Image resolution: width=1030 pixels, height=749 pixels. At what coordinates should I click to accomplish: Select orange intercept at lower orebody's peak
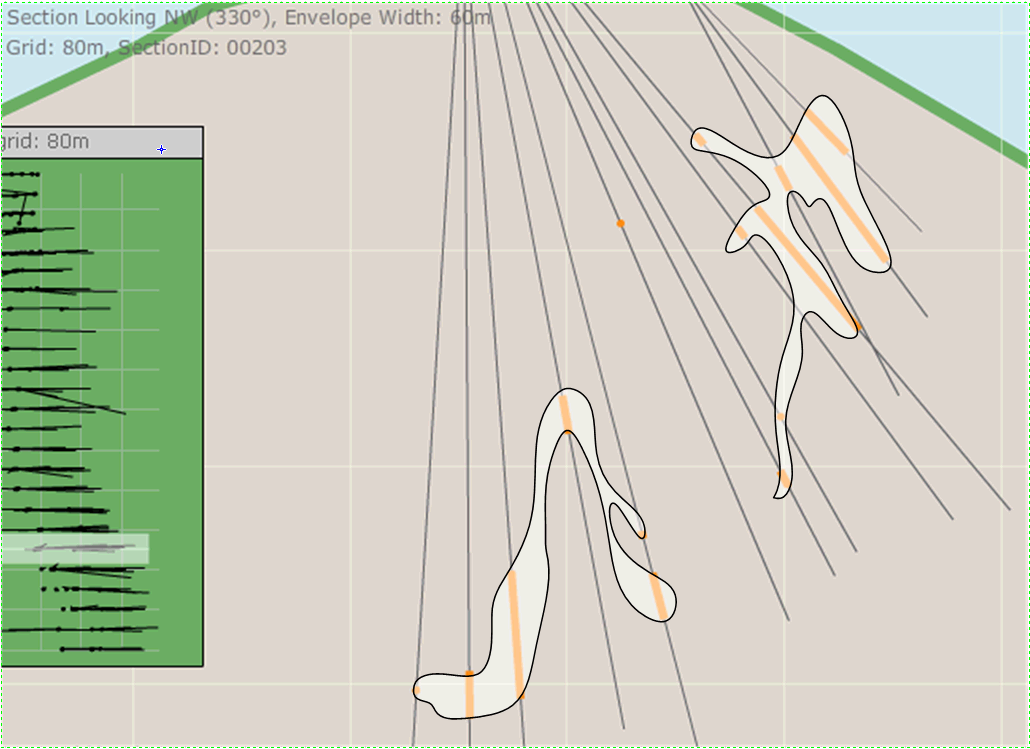click(565, 412)
